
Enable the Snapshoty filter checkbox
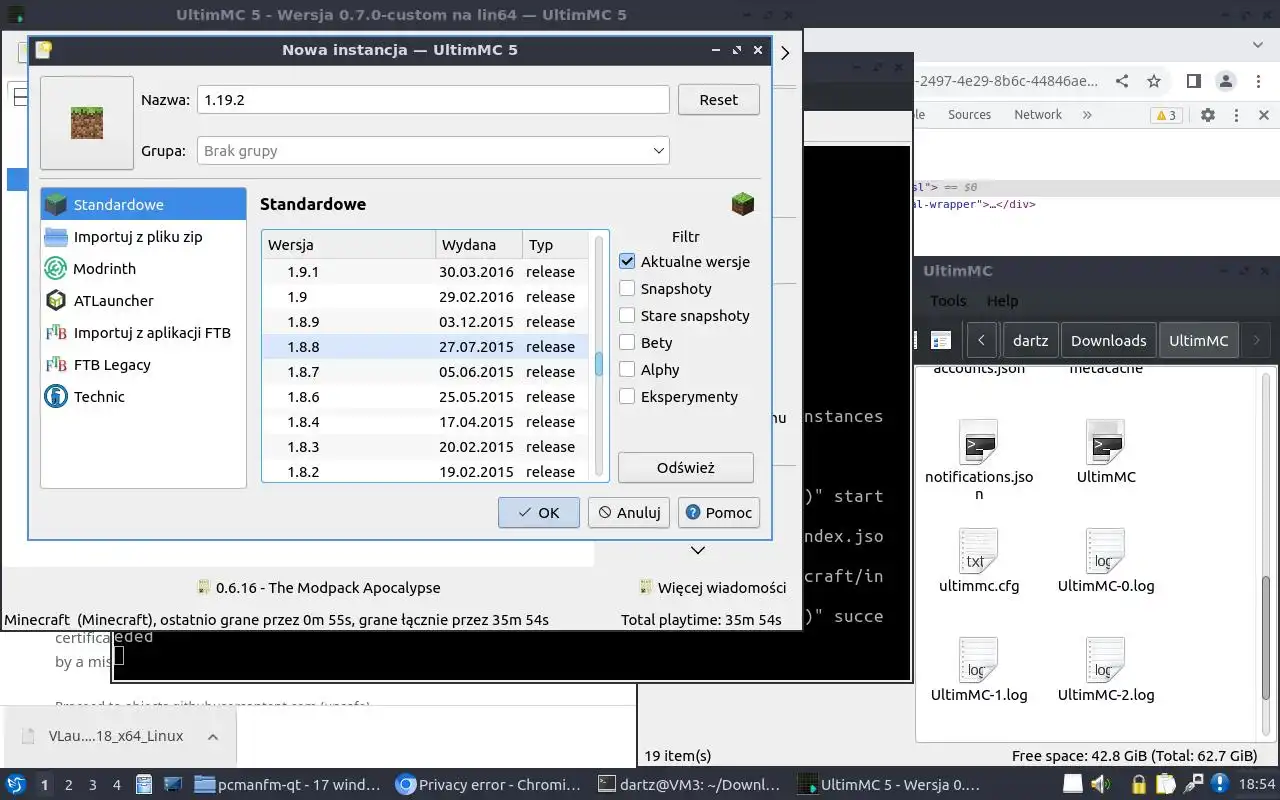(627, 289)
